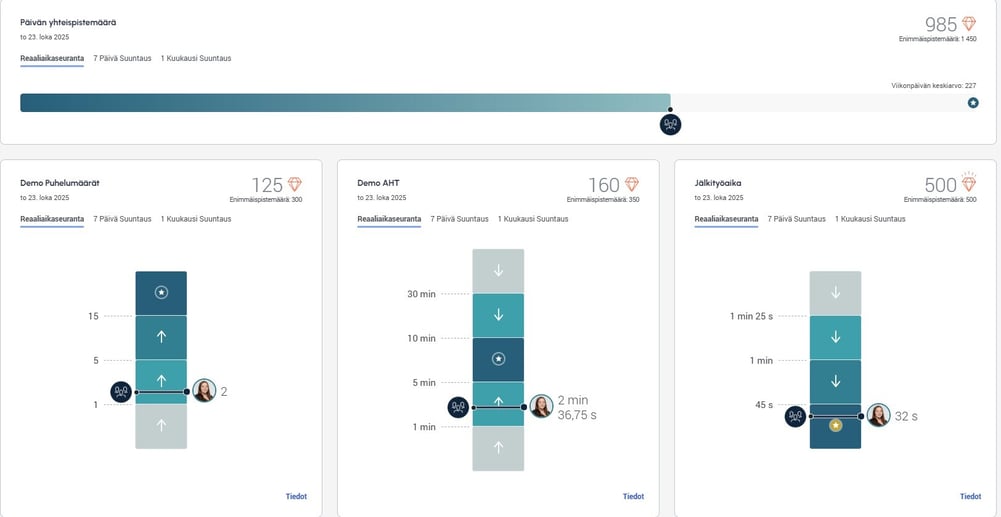Viewport: 1001px width, 517px height.
Task: Click the diamond icon beside 125 in Demo Puhelumäärät
Action: pyautogui.click(x=294, y=185)
